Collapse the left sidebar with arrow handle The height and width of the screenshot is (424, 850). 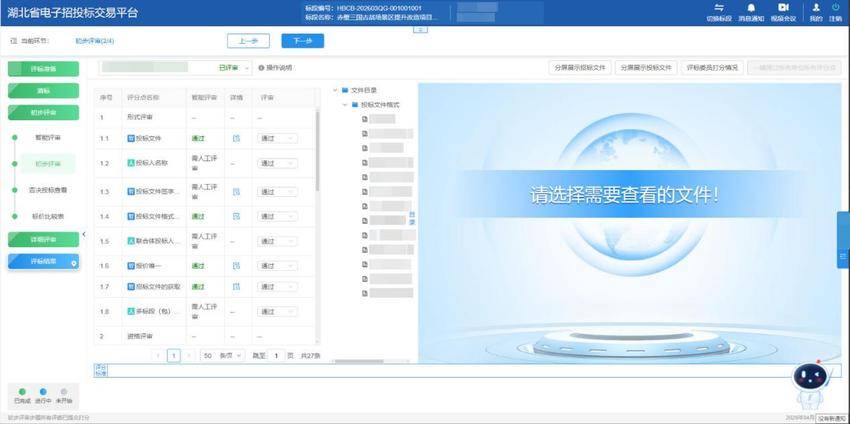[84, 235]
